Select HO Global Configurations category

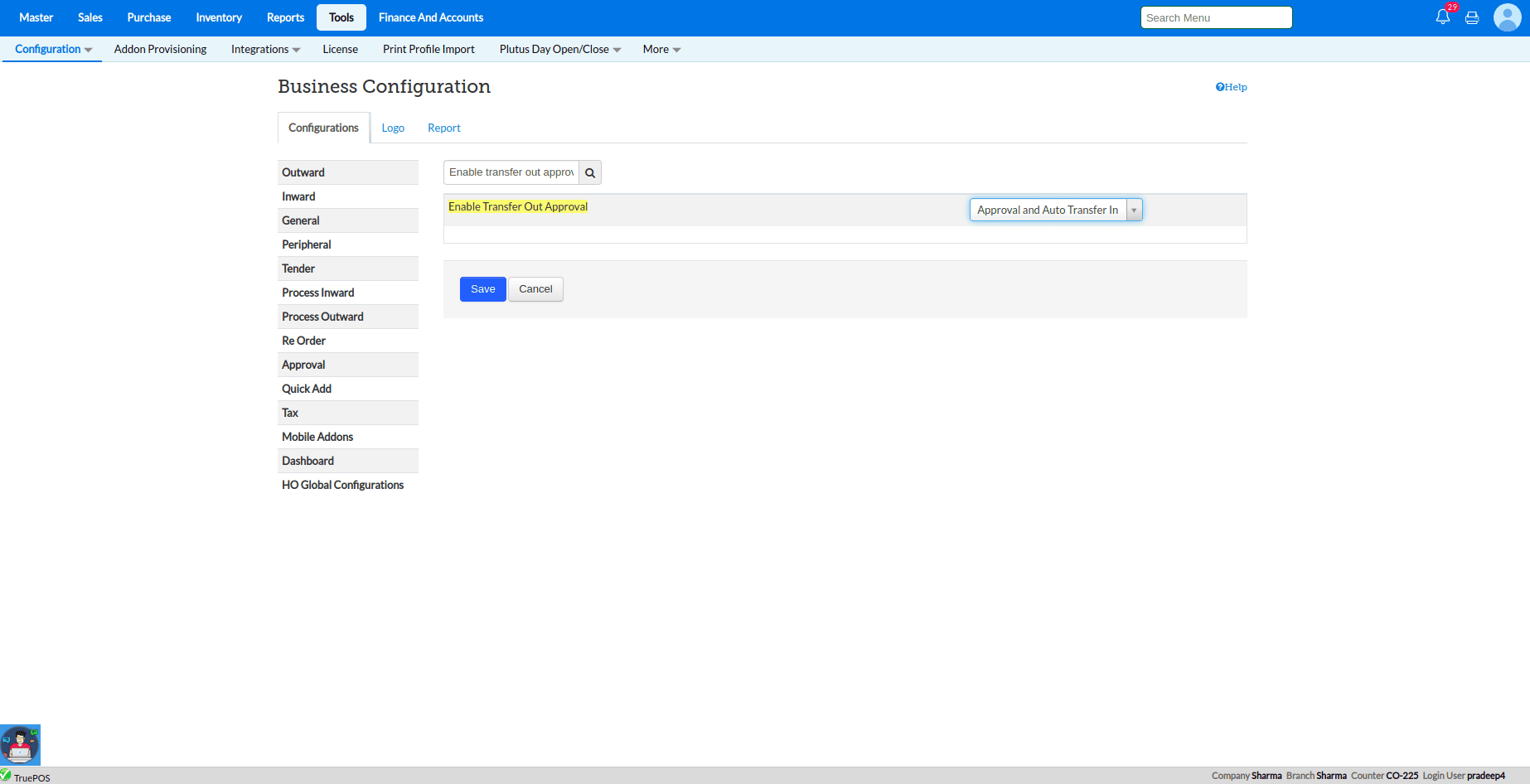342,485
